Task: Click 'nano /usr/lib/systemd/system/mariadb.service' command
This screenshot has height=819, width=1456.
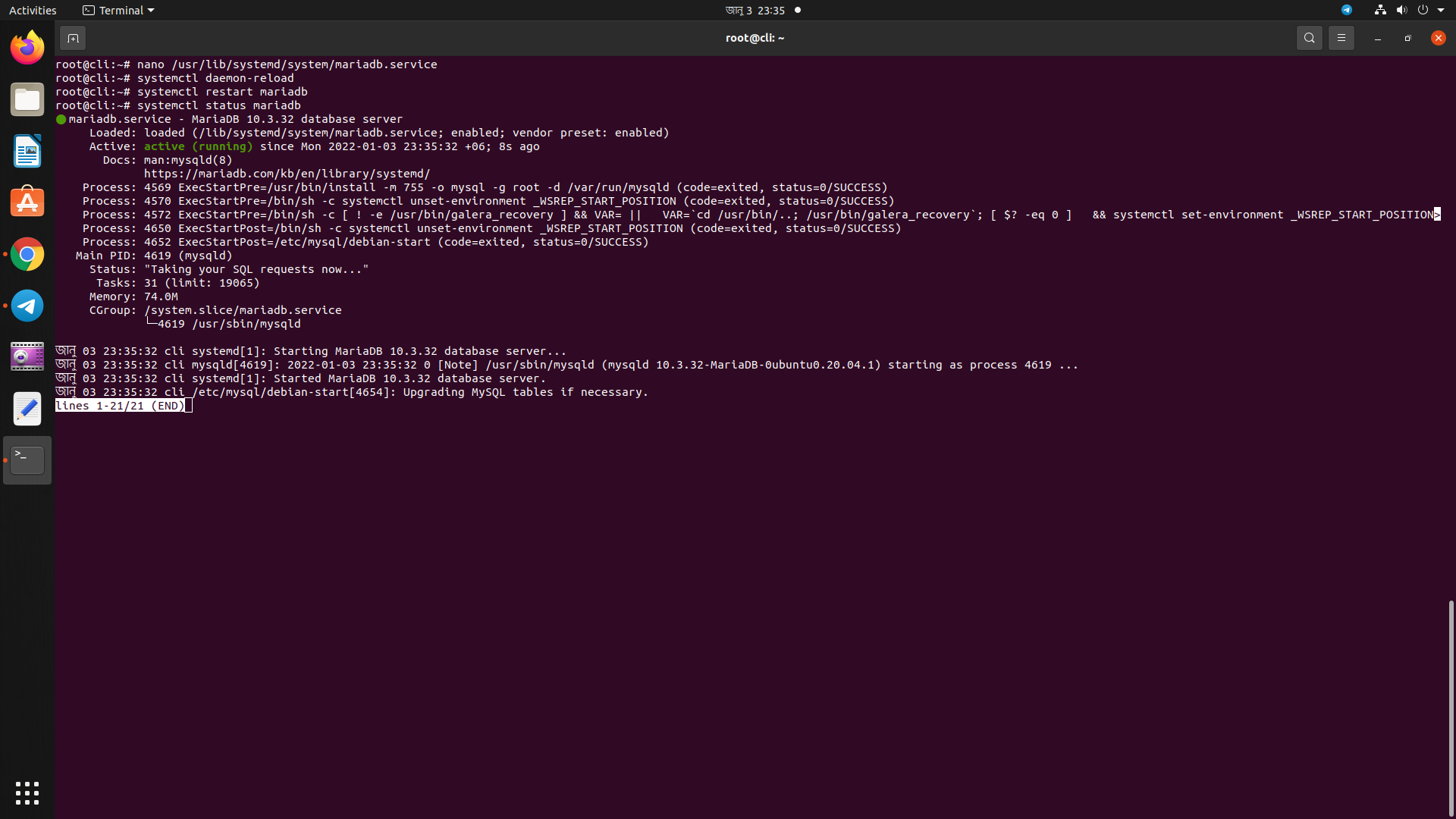Action: point(287,64)
